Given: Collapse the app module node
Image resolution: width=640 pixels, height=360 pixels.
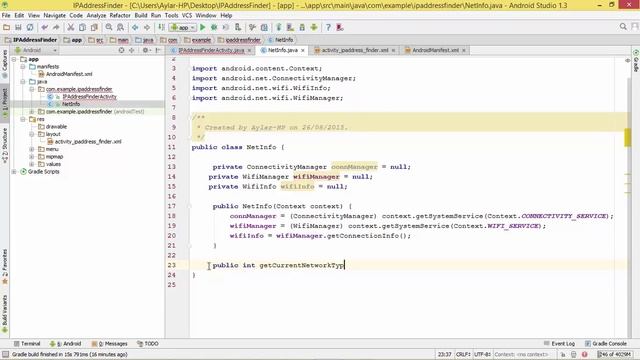Looking at the screenshot, I should pos(14,59).
